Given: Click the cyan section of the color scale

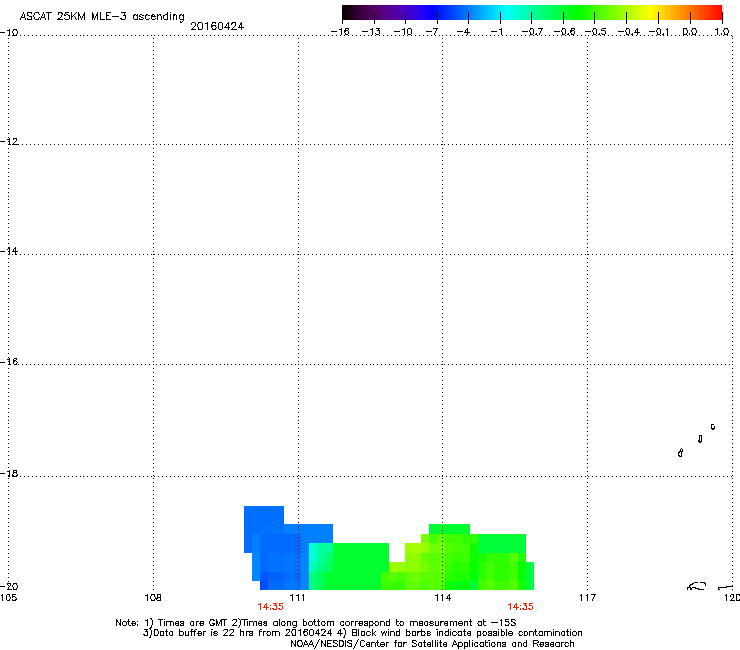Looking at the screenshot, I should pos(507,13).
